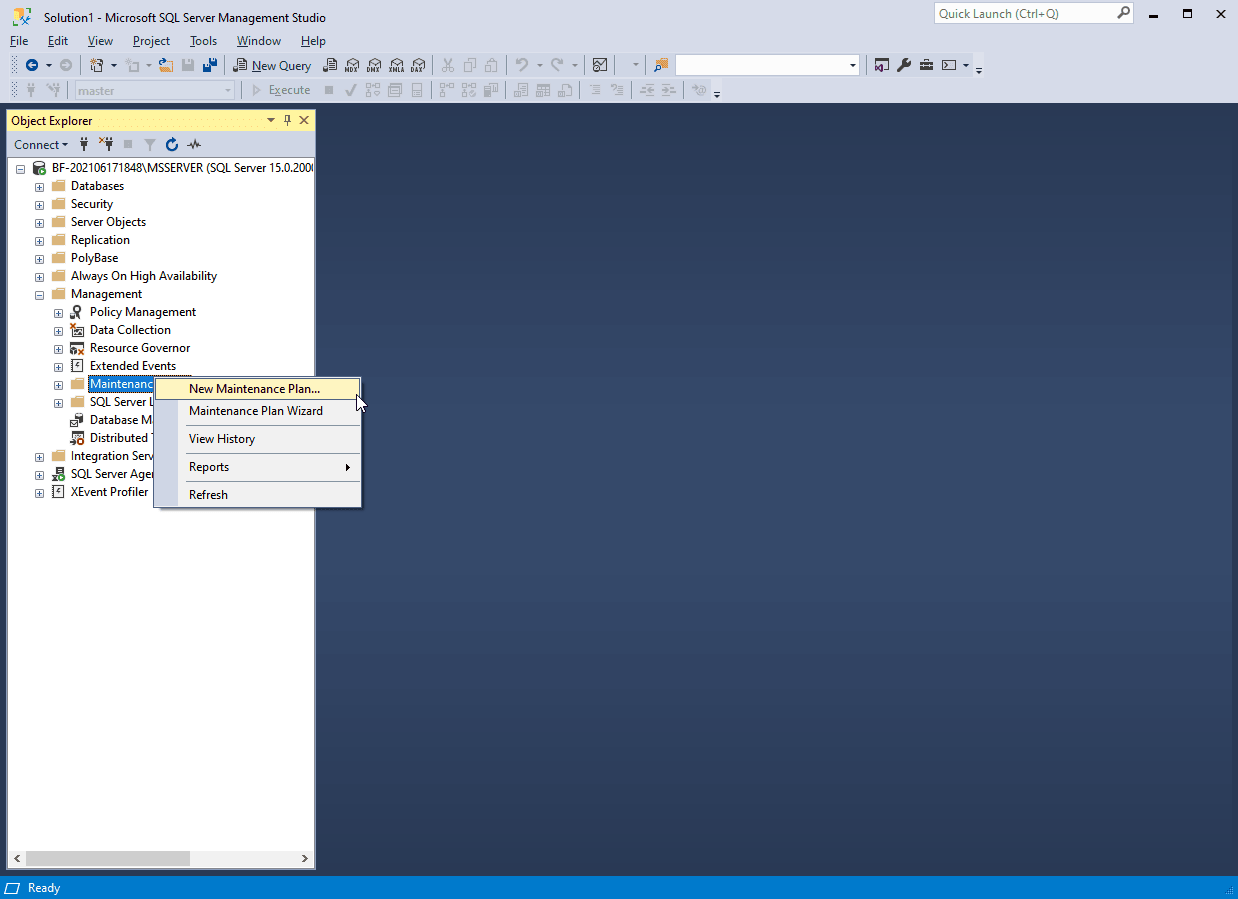The image size is (1238, 899).
Task: Open the Activity Monitor icon
Action: [600, 65]
